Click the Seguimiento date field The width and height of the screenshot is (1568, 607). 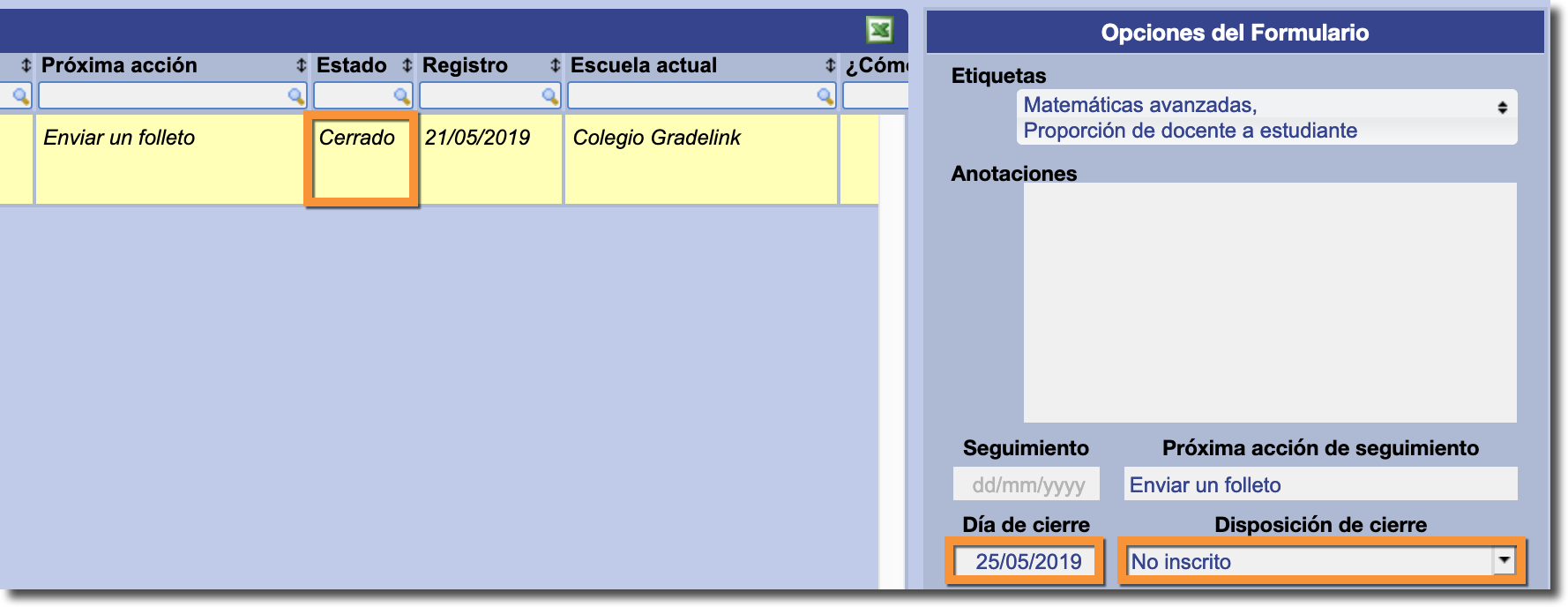[1027, 484]
